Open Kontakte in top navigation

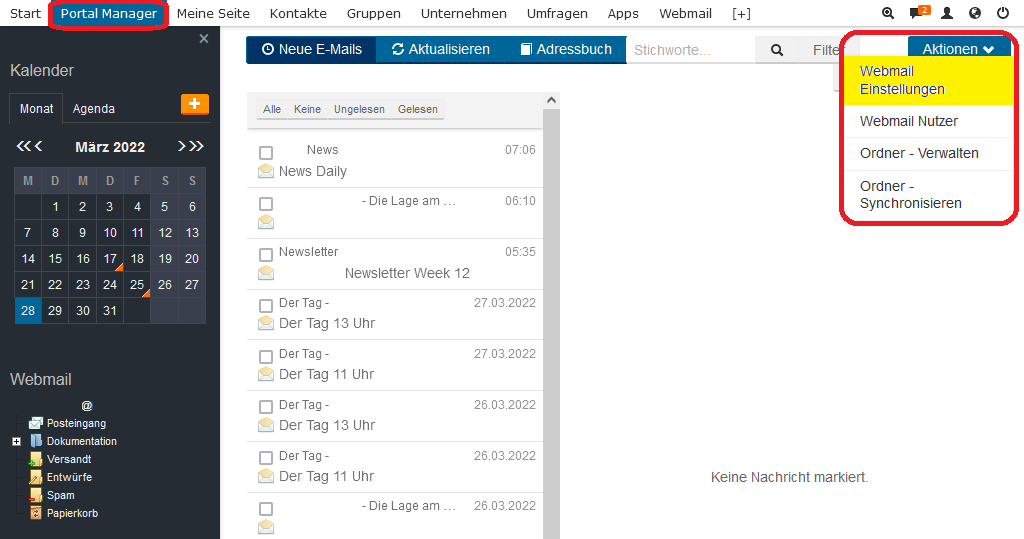click(x=298, y=13)
